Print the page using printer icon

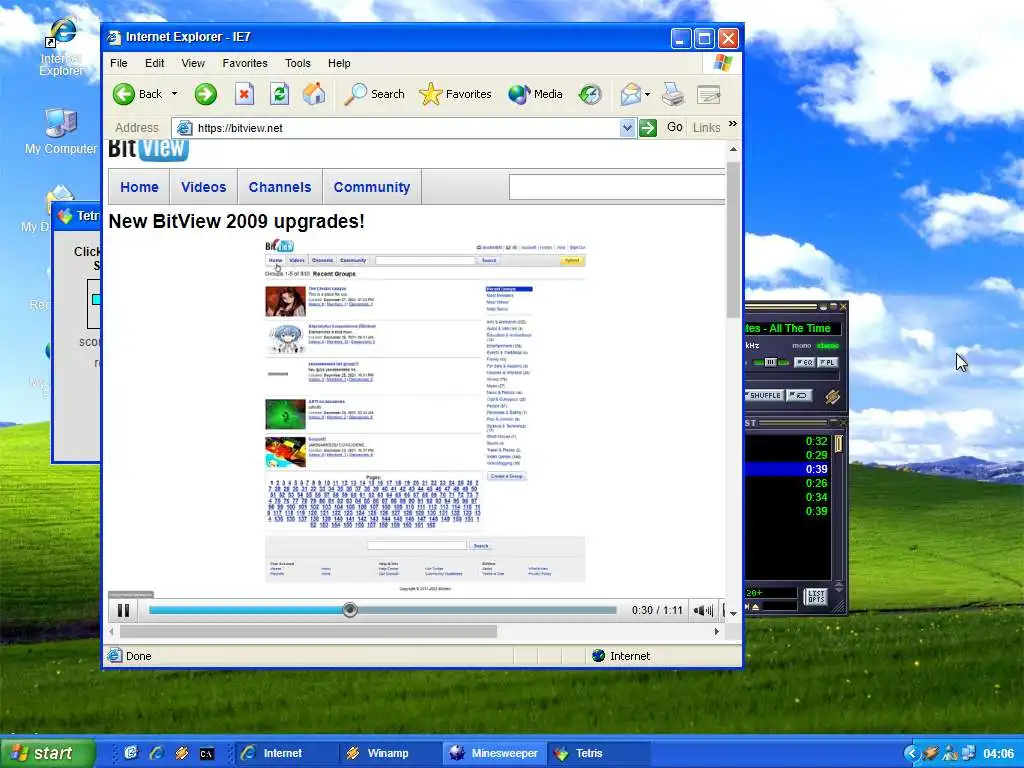pyautogui.click(x=673, y=94)
